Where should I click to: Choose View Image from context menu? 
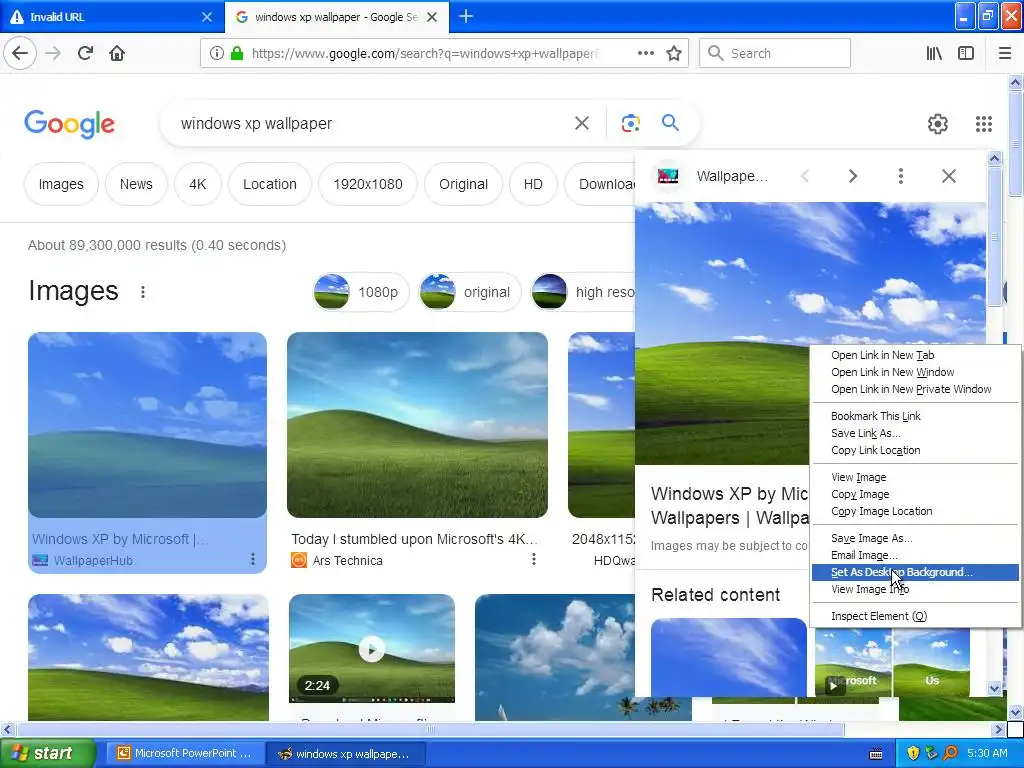[915, 477]
